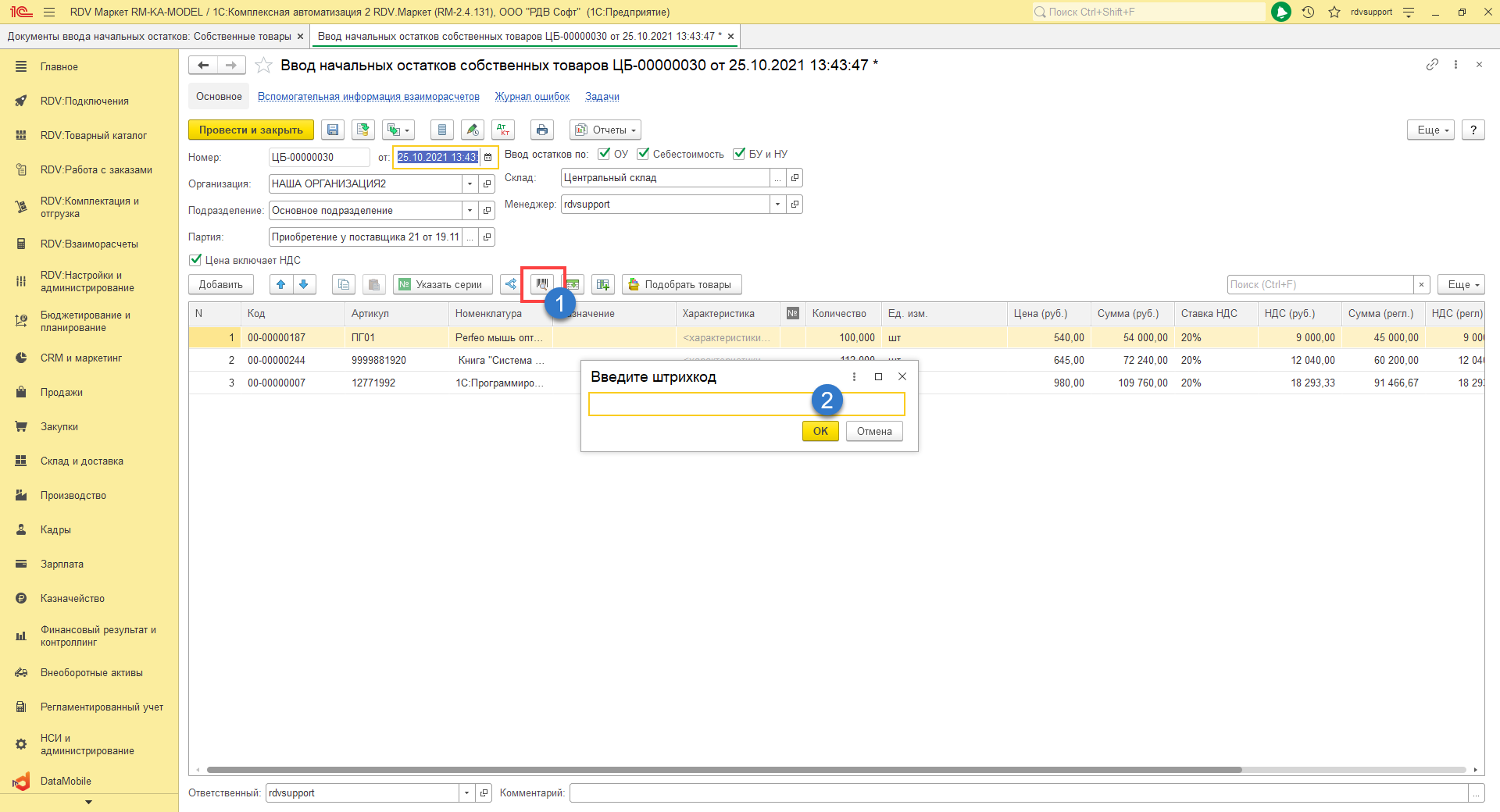This screenshot has width=1500, height=812.
Task: Open the Продажи section in sidebar
Action: pos(62,393)
